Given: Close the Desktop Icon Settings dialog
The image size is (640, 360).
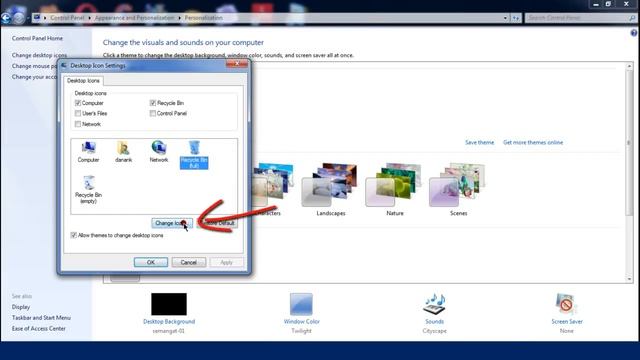Looking at the screenshot, I should click(237, 64).
